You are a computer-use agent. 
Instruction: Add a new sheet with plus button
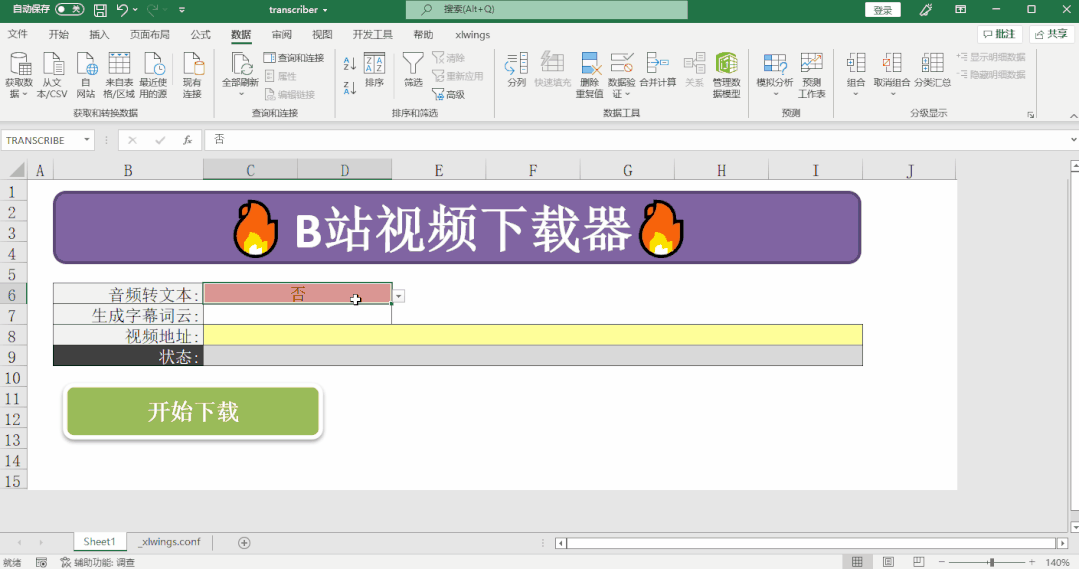[x=244, y=543]
